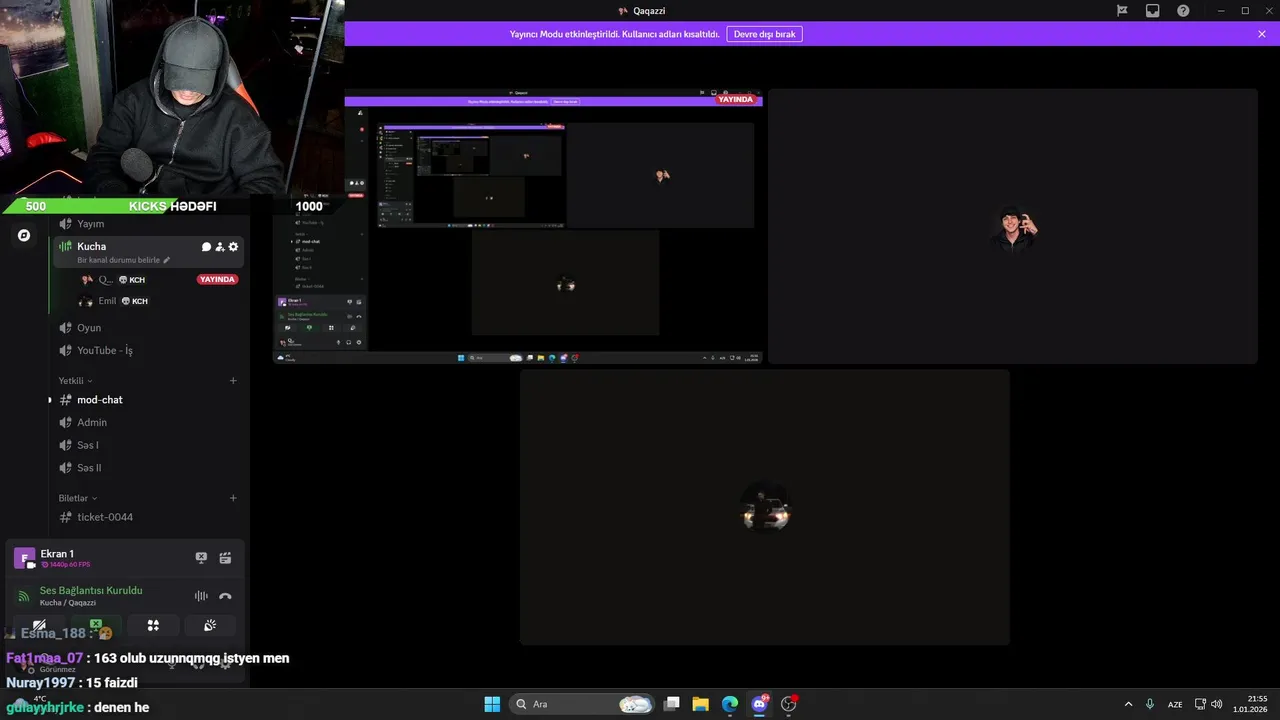This screenshot has width=1280, height=720.
Task: Click the YAYINDA badge beside user Q...
Action: coord(217,280)
